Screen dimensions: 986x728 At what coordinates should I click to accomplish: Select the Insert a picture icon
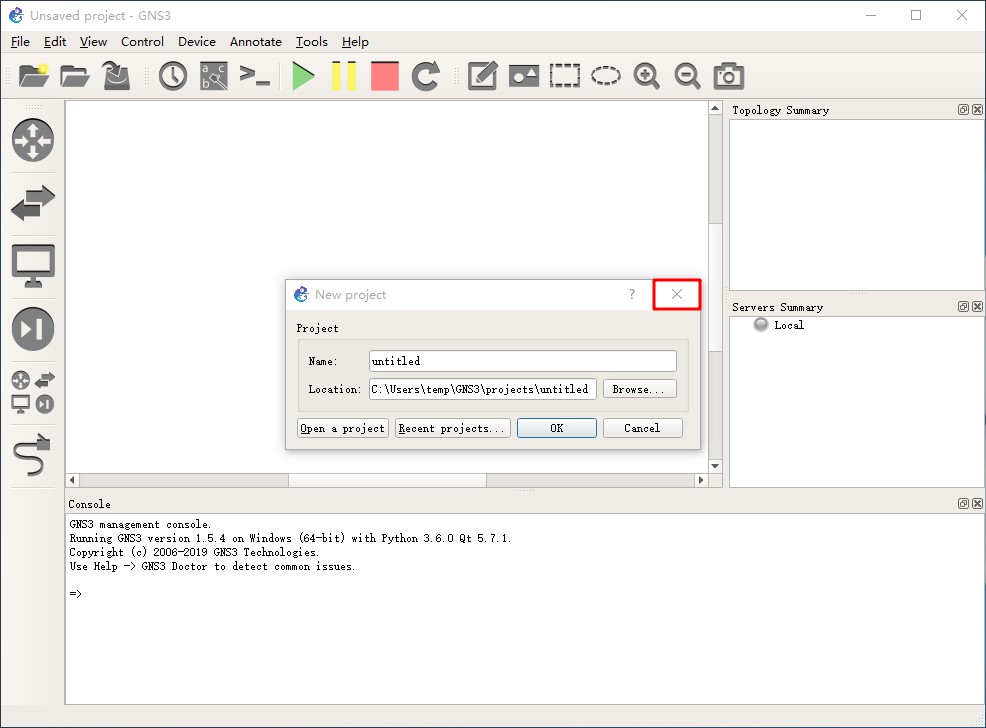(x=524, y=75)
